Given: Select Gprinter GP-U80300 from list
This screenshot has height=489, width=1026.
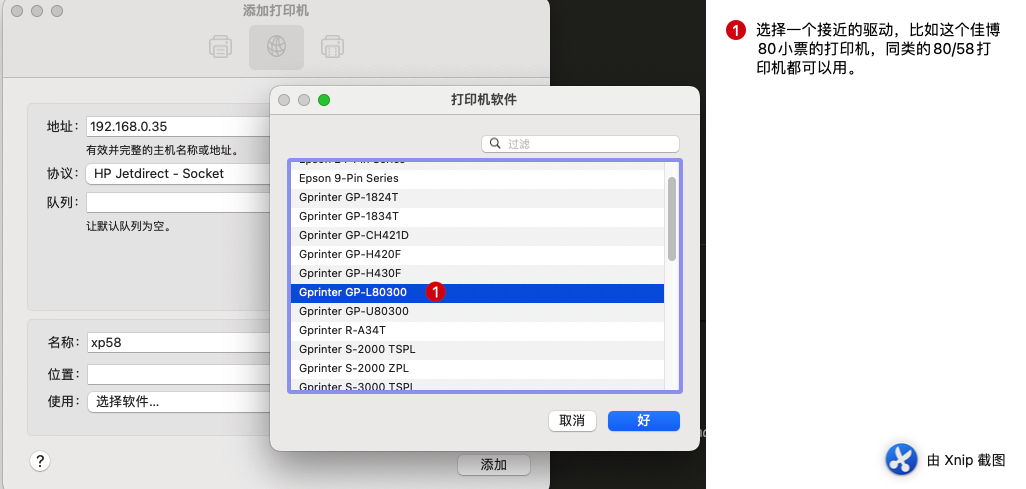Looking at the screenshot, I should (x=354, y=311).
